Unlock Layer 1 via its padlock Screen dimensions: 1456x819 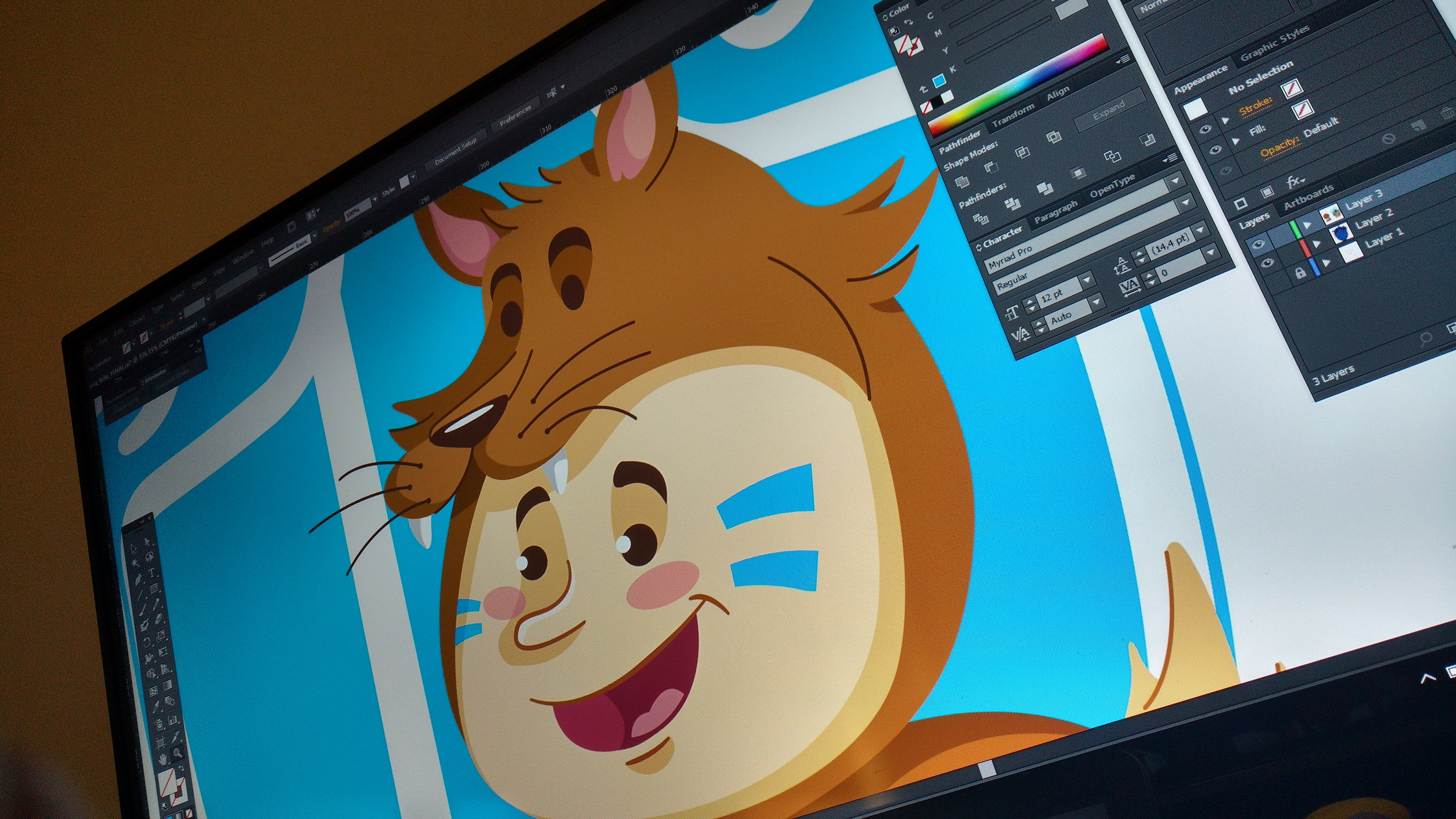pos(1301,273)
